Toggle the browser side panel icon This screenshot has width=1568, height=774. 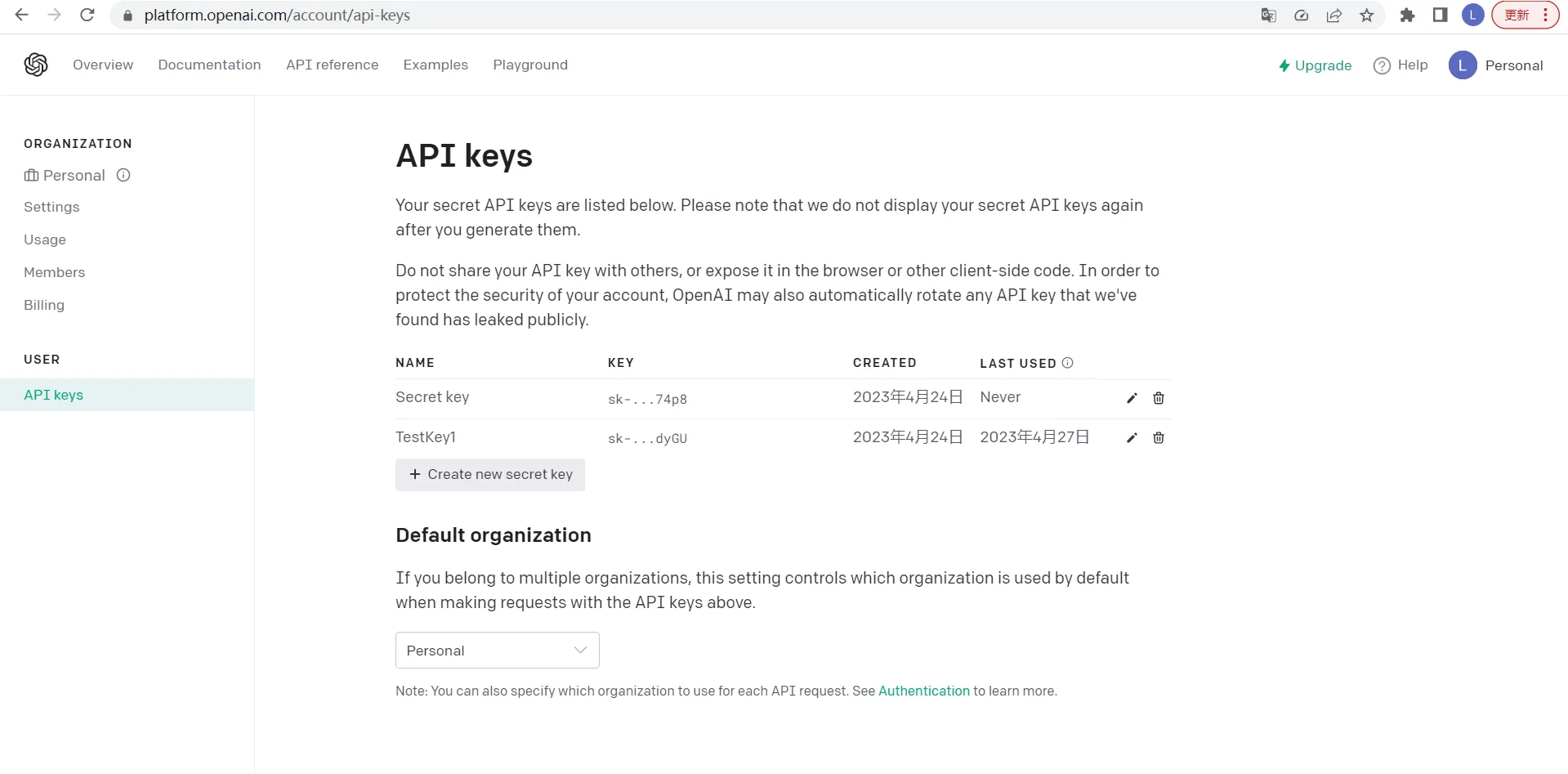point(1441,15)
